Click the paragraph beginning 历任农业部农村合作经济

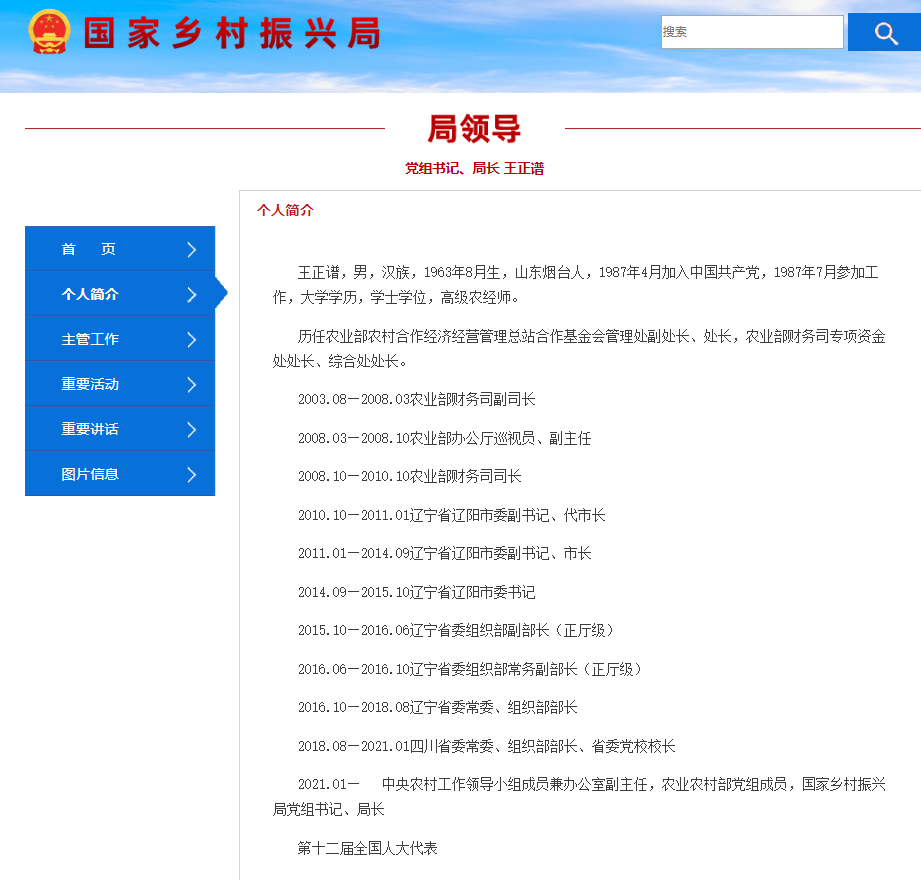point(579,348)
